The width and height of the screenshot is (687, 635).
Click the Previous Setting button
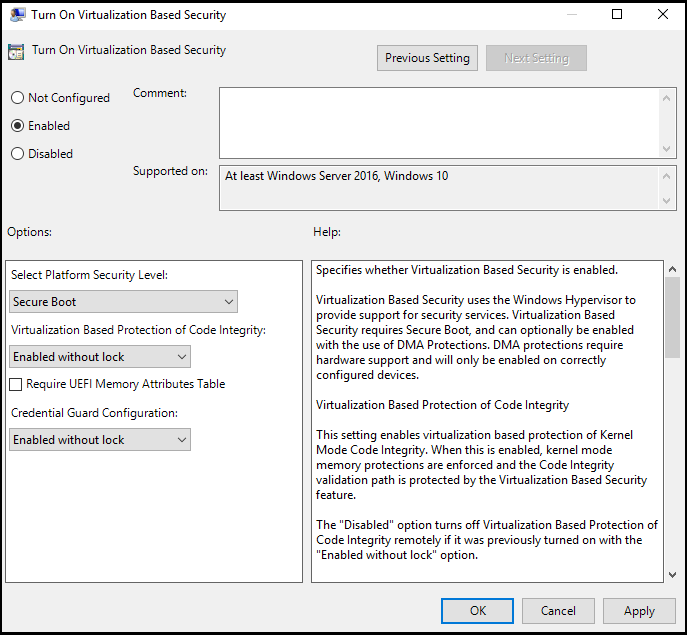pyautogui.click(x=427, y=58)
